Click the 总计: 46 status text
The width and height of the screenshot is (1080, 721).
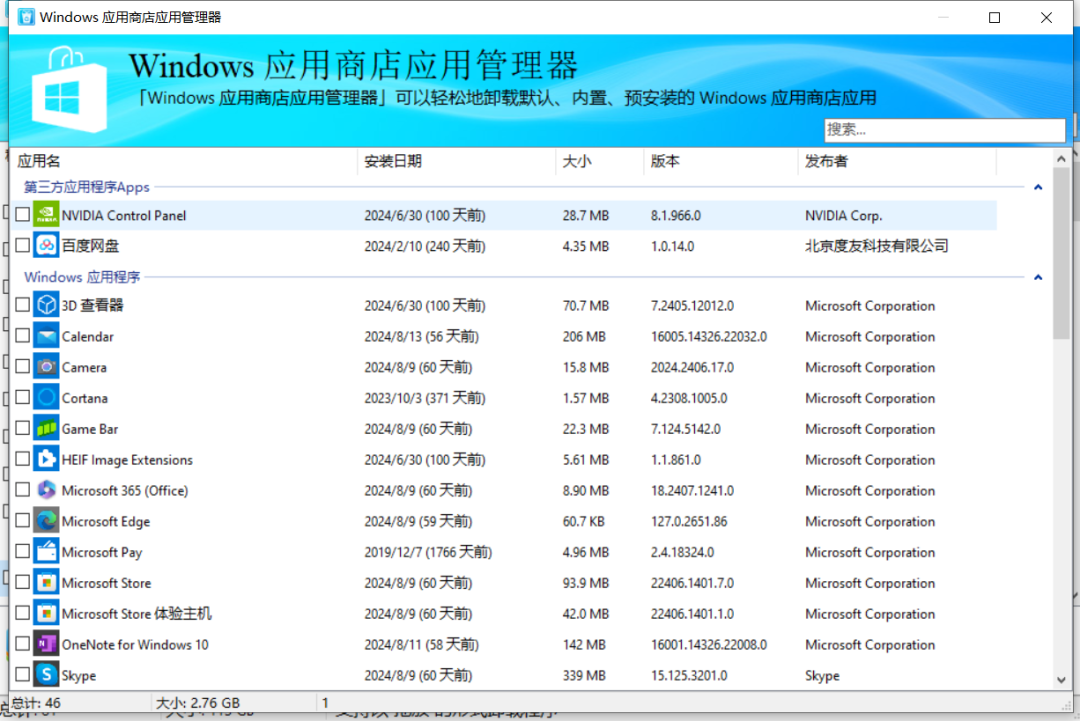point(36,703)
